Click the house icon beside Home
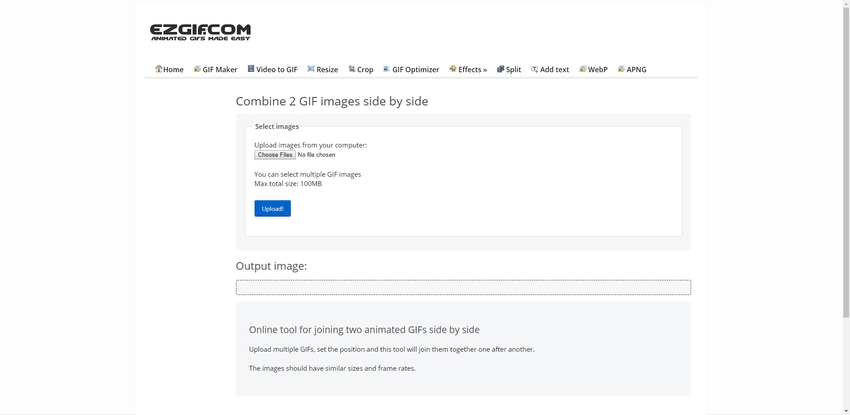 coord(159,69)
